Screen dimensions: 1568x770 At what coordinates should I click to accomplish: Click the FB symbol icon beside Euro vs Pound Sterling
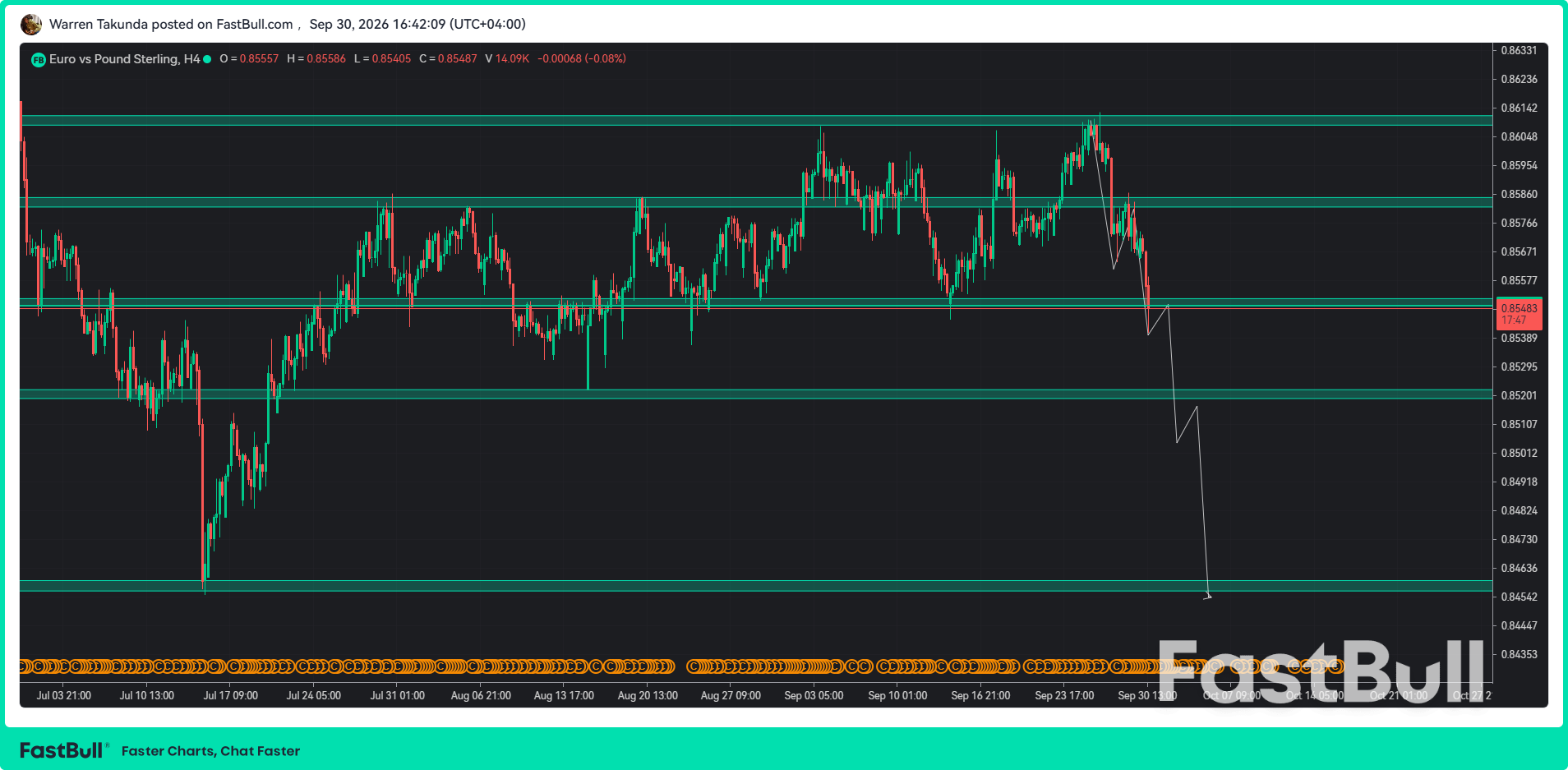pyautogui.click(x=39, y=59)
